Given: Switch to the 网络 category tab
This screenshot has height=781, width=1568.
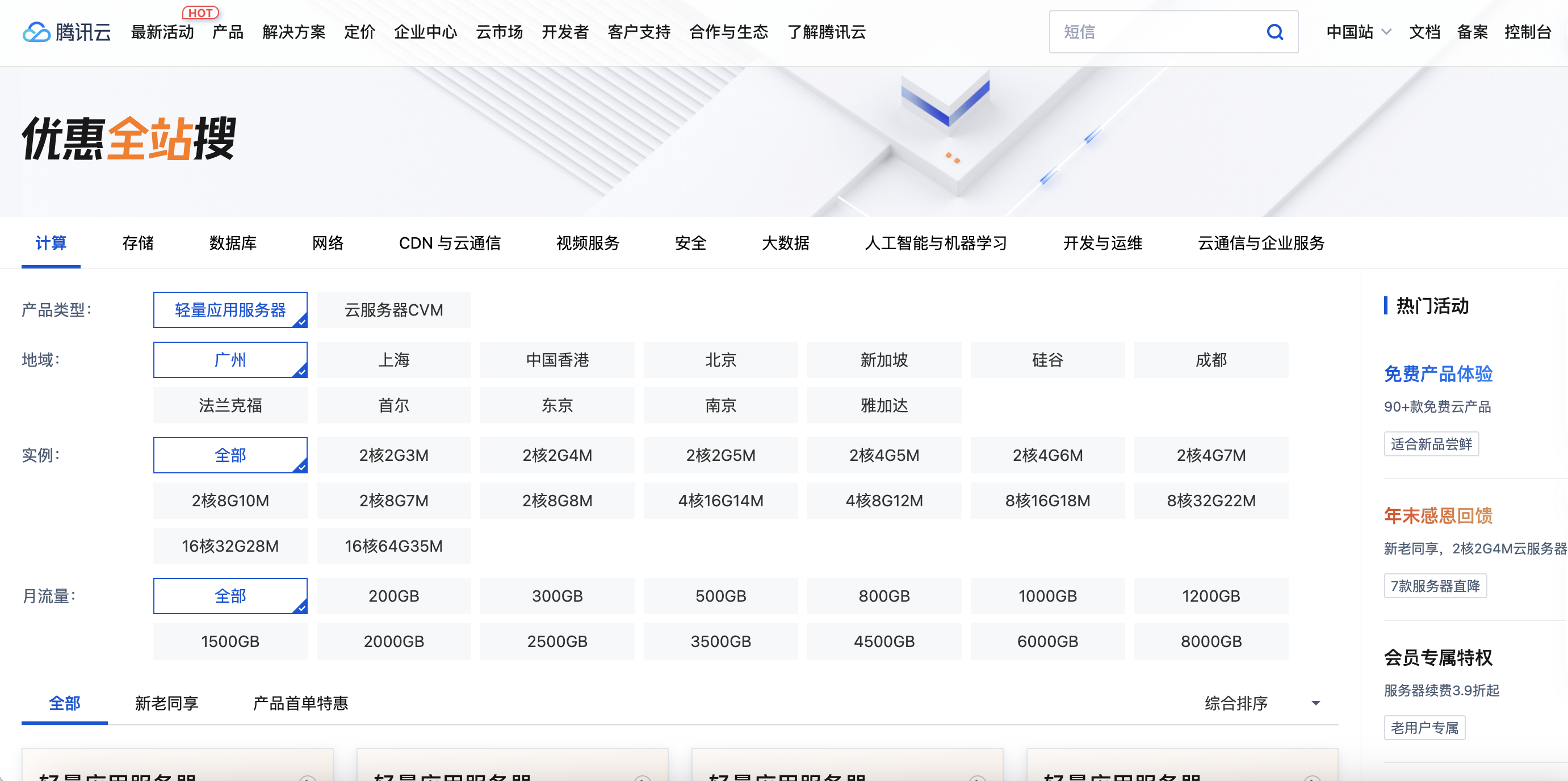Looking at the screenshot, I should pos(328,243).
